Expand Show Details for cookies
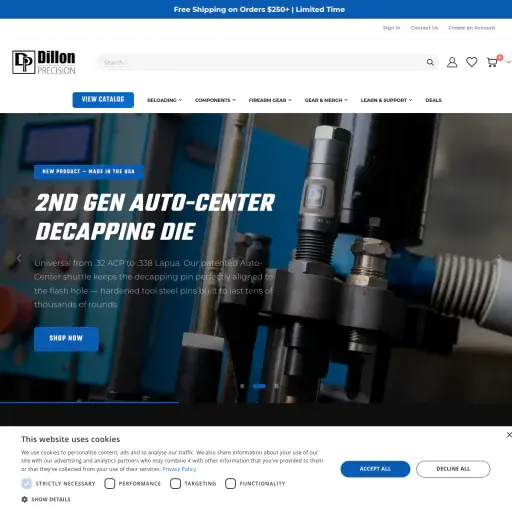 [51, 499]
